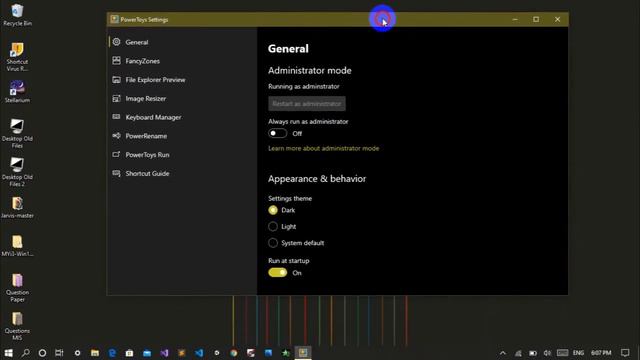Click the Image Resizer icon

pyautogui.click(x=116, y=98)
